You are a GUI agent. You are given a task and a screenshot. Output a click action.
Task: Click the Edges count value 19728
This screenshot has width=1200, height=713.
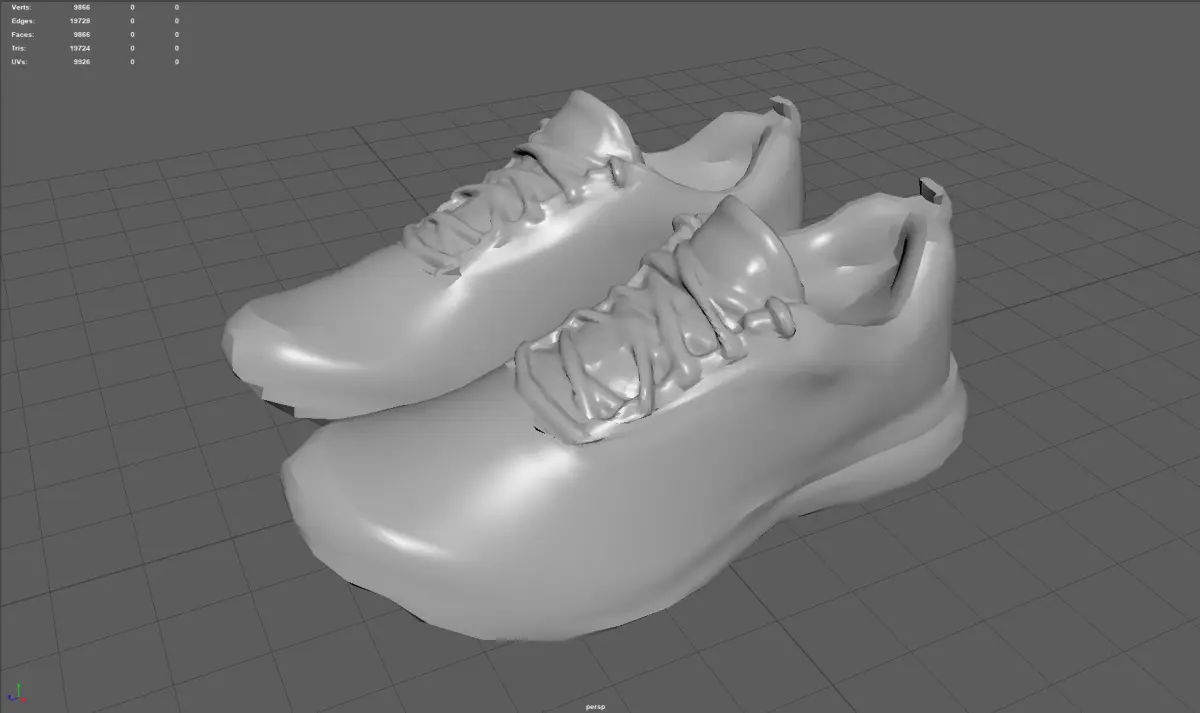(x=80, y=21)
